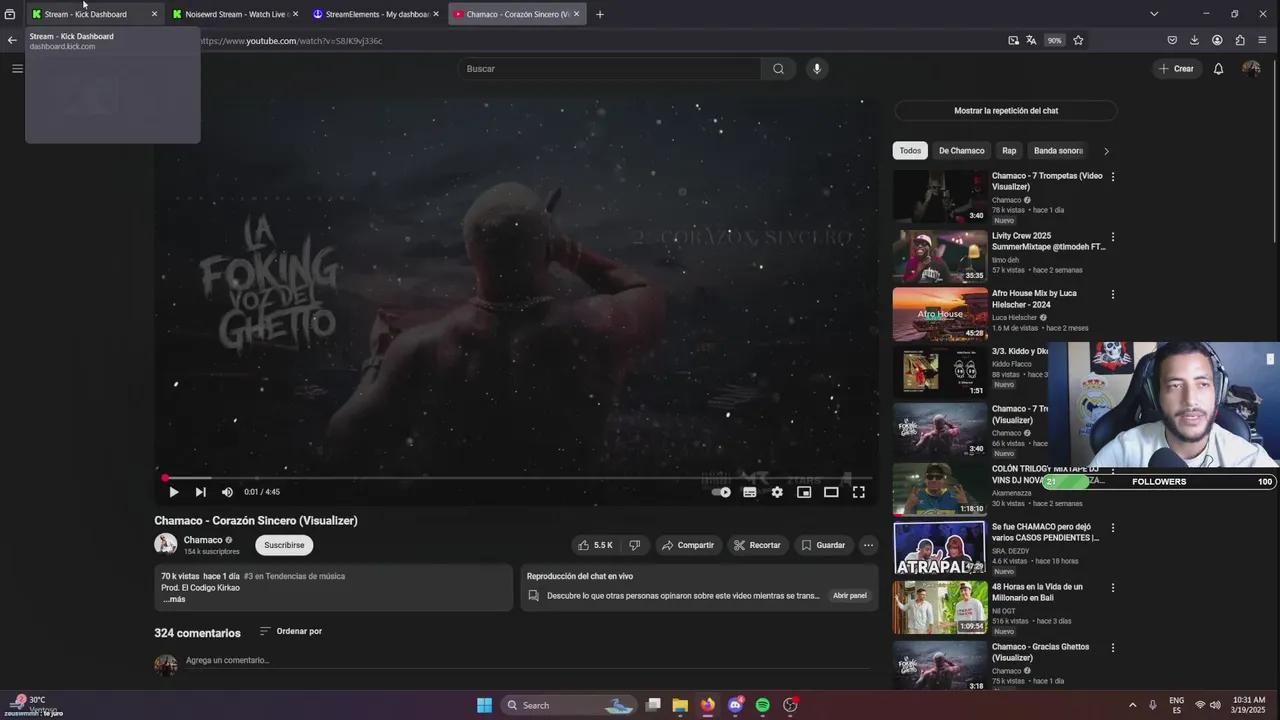Open Ordenar por sort dropdown

(x=291, y=631)
